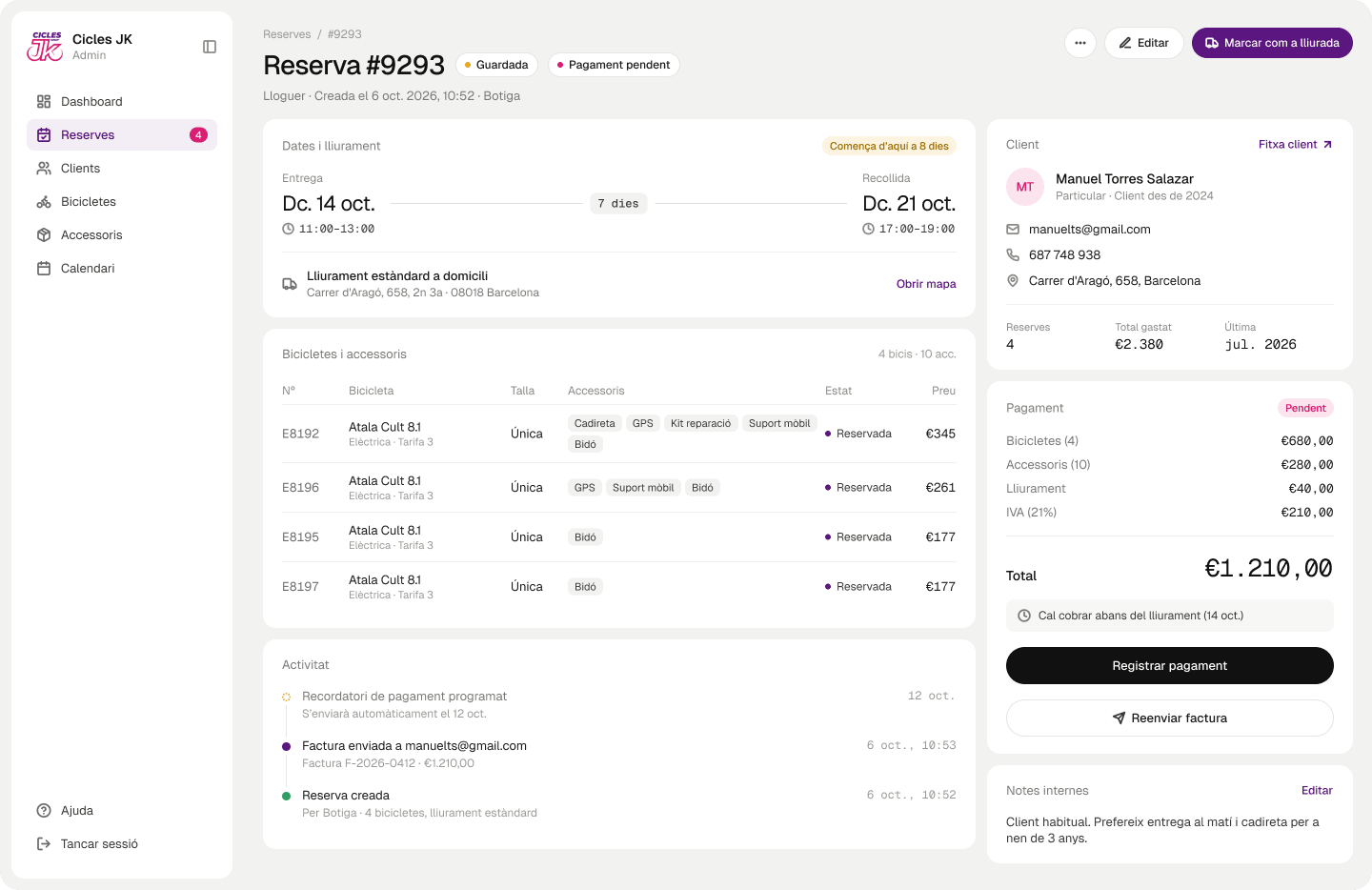Viewport: 1372px width, 890px height.
Task: Click the Ajuda question mark icon
Action: 44,811
